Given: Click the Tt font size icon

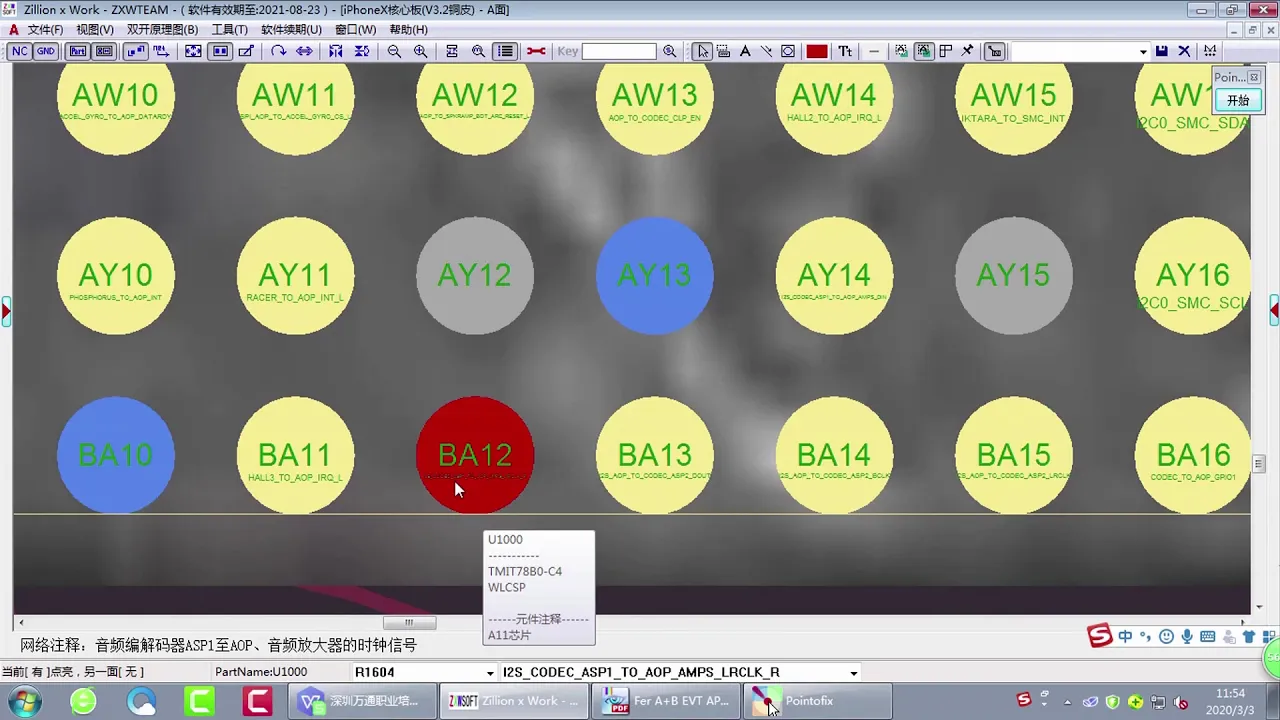Looking at the screenshot, I should (845, 51).
